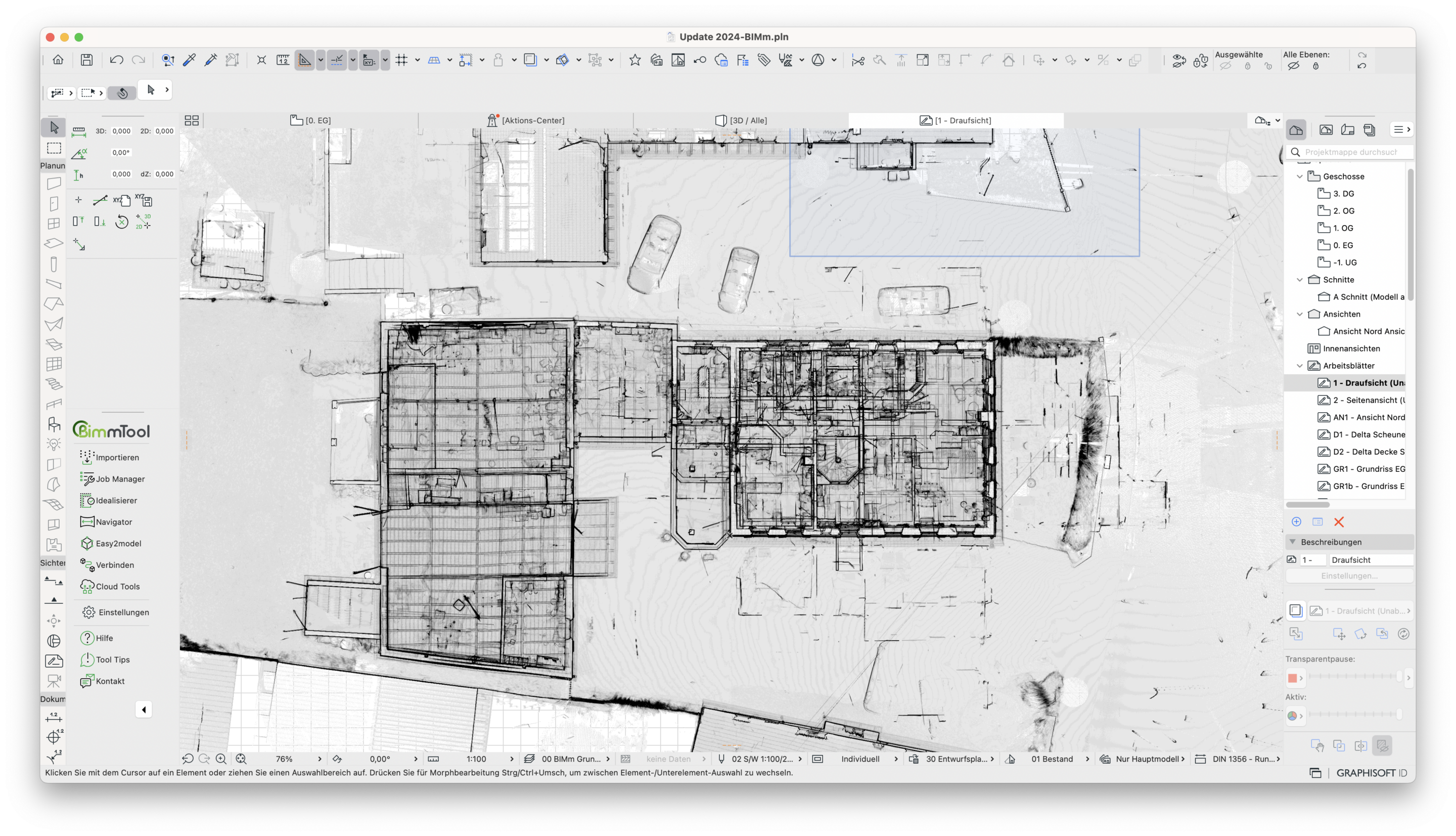Adjust the Aktiv intensity slider

[x=1355, y=714]
